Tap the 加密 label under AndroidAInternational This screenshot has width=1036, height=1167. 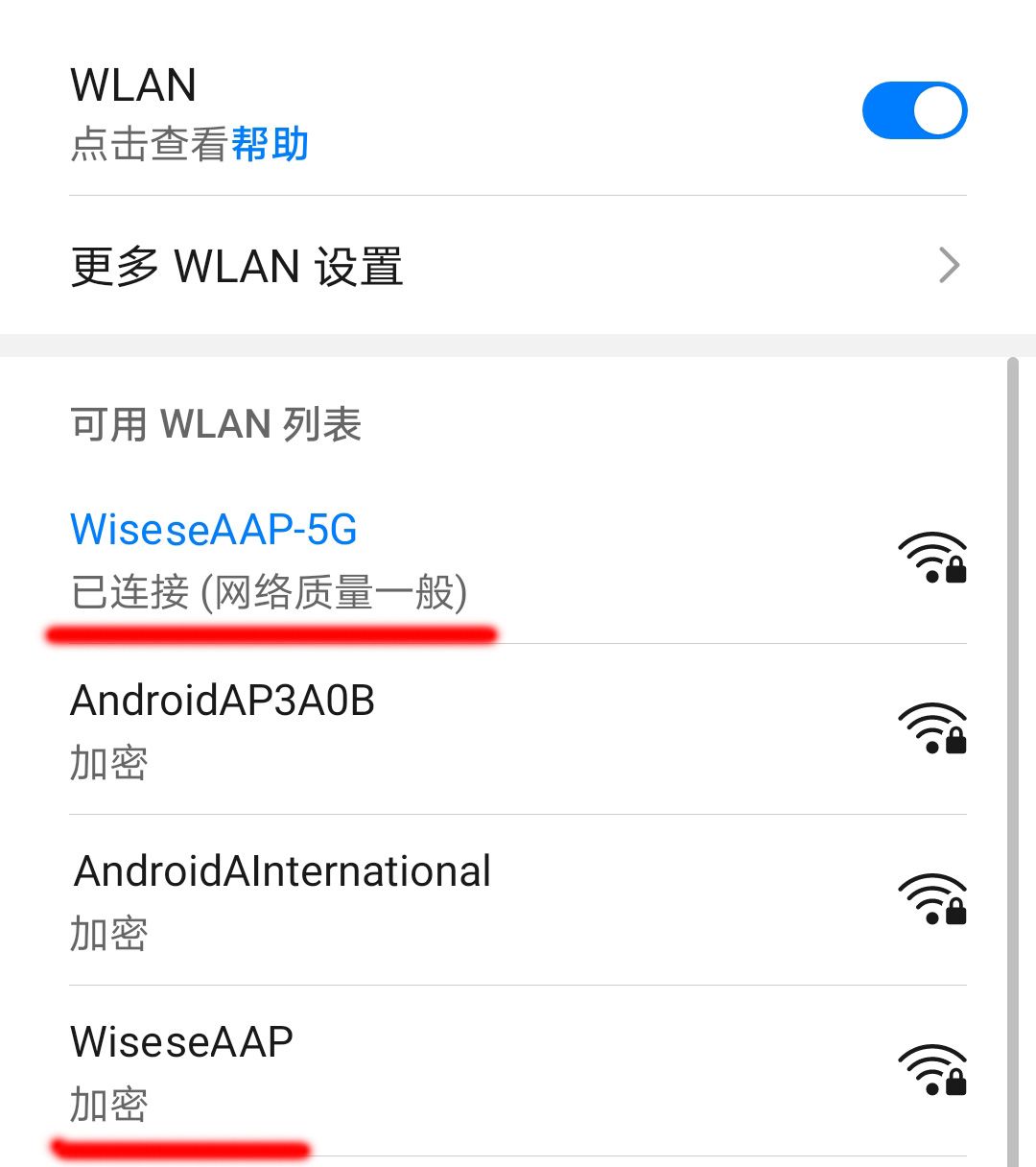click(109, 934)
